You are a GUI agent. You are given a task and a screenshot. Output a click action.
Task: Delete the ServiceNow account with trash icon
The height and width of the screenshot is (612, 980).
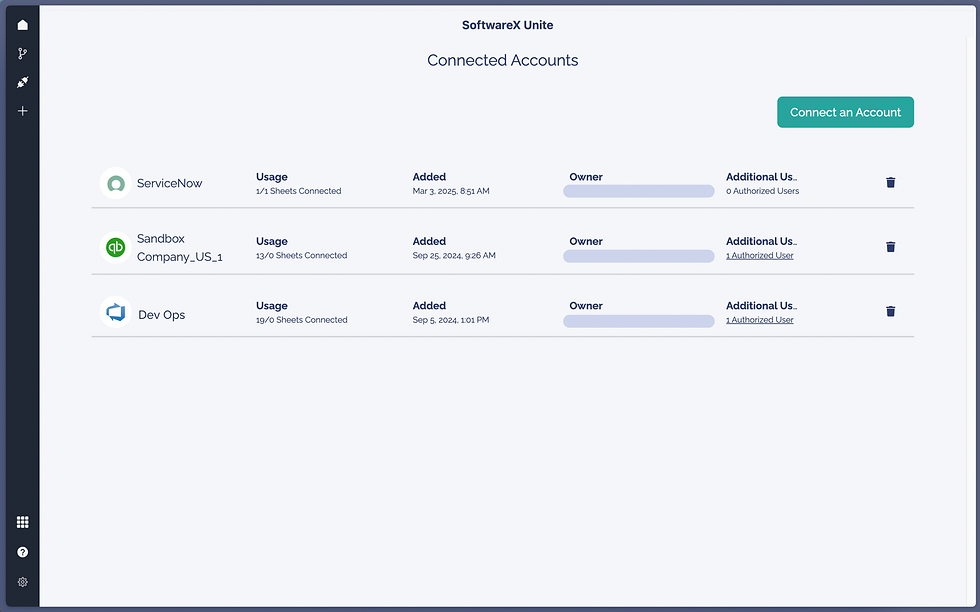coord(891,183)
